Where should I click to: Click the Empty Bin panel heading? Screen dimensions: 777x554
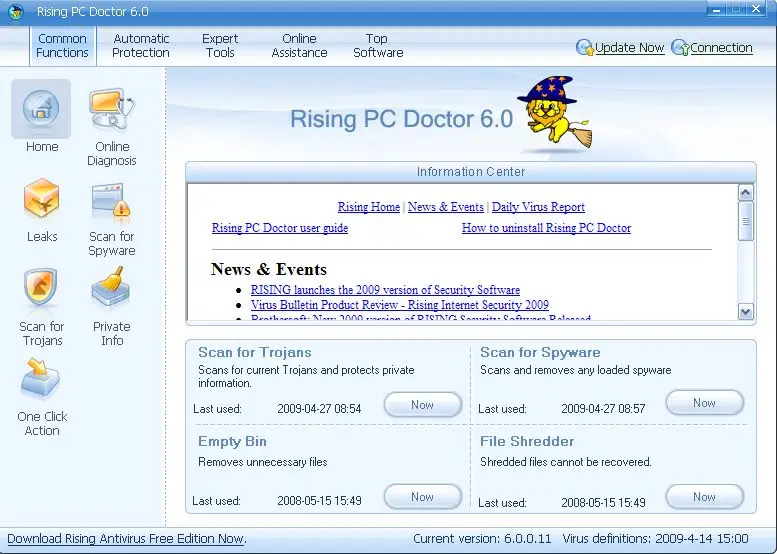(x=232, y=442)
